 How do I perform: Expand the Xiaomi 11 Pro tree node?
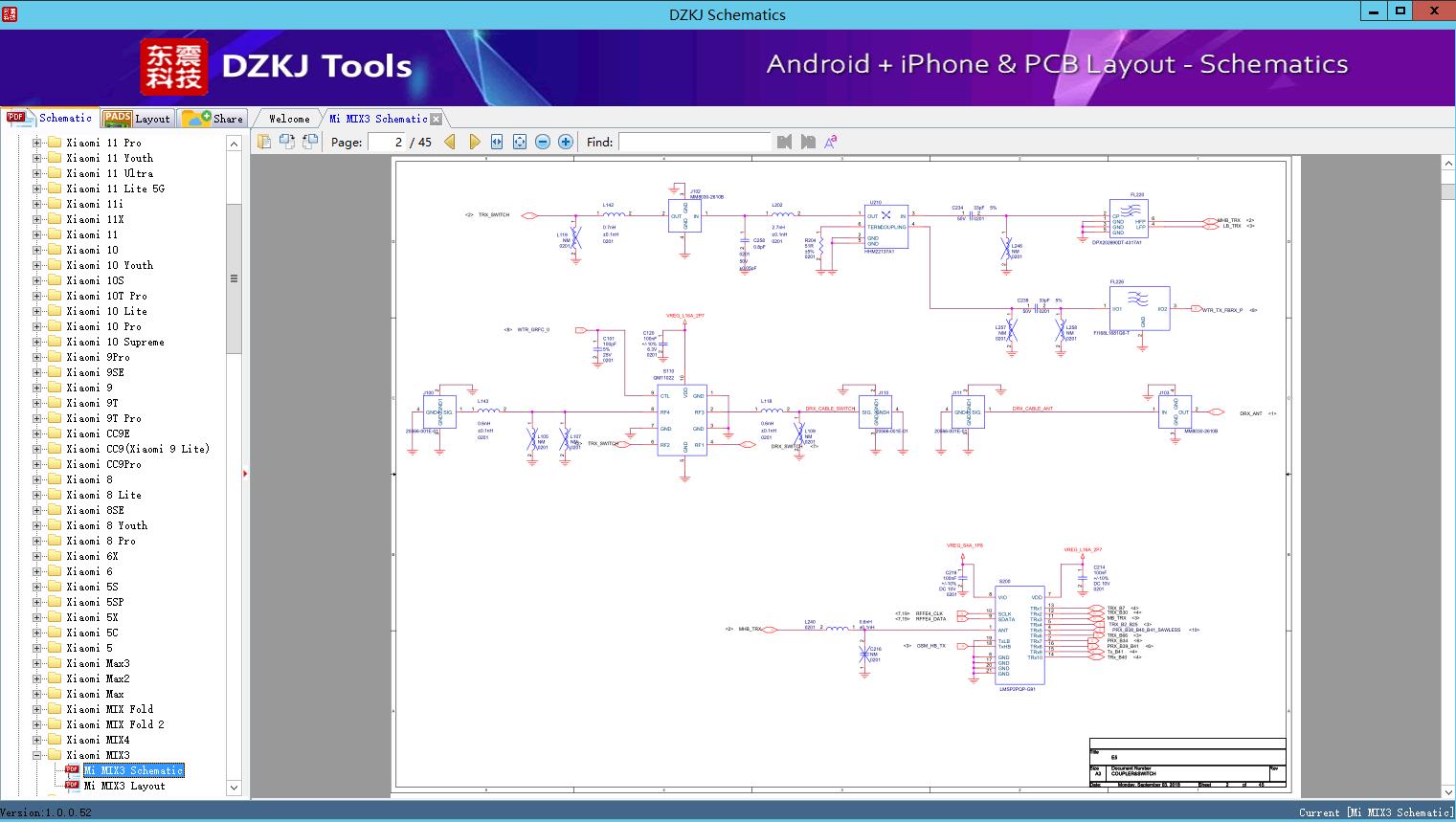coord(37,143)
